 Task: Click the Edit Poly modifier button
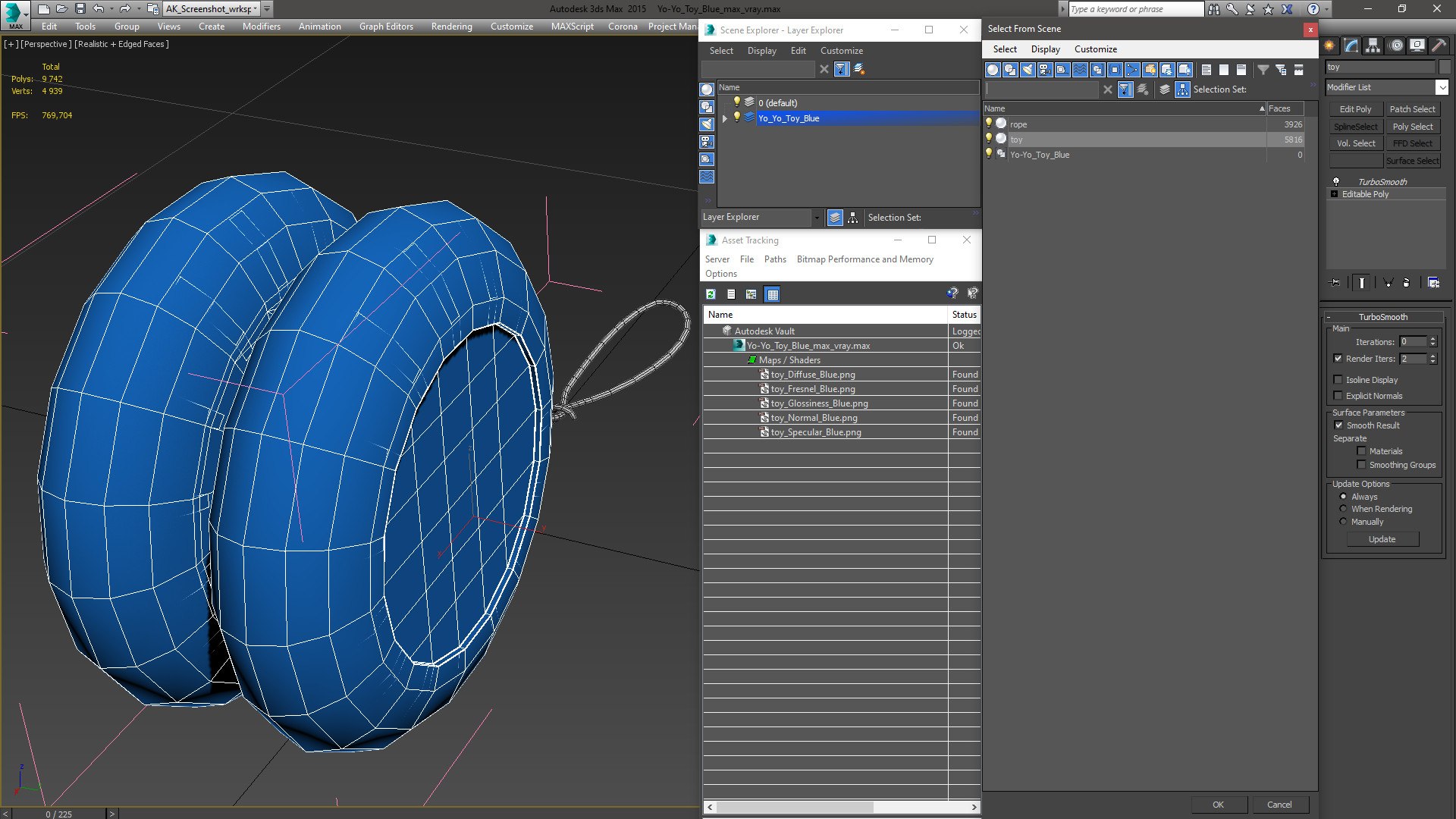click(x=1355, y=109)
